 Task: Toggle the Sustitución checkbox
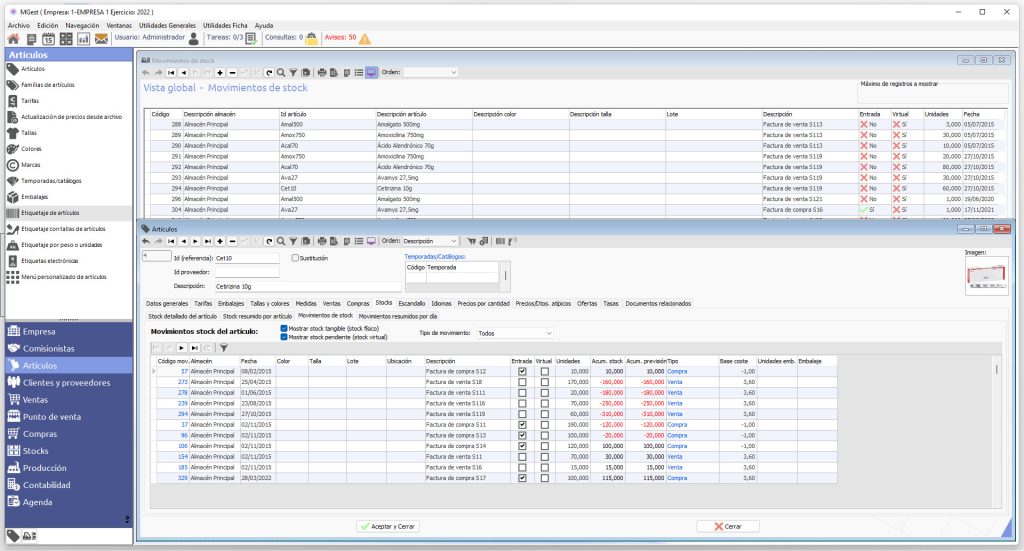[295, 258]
